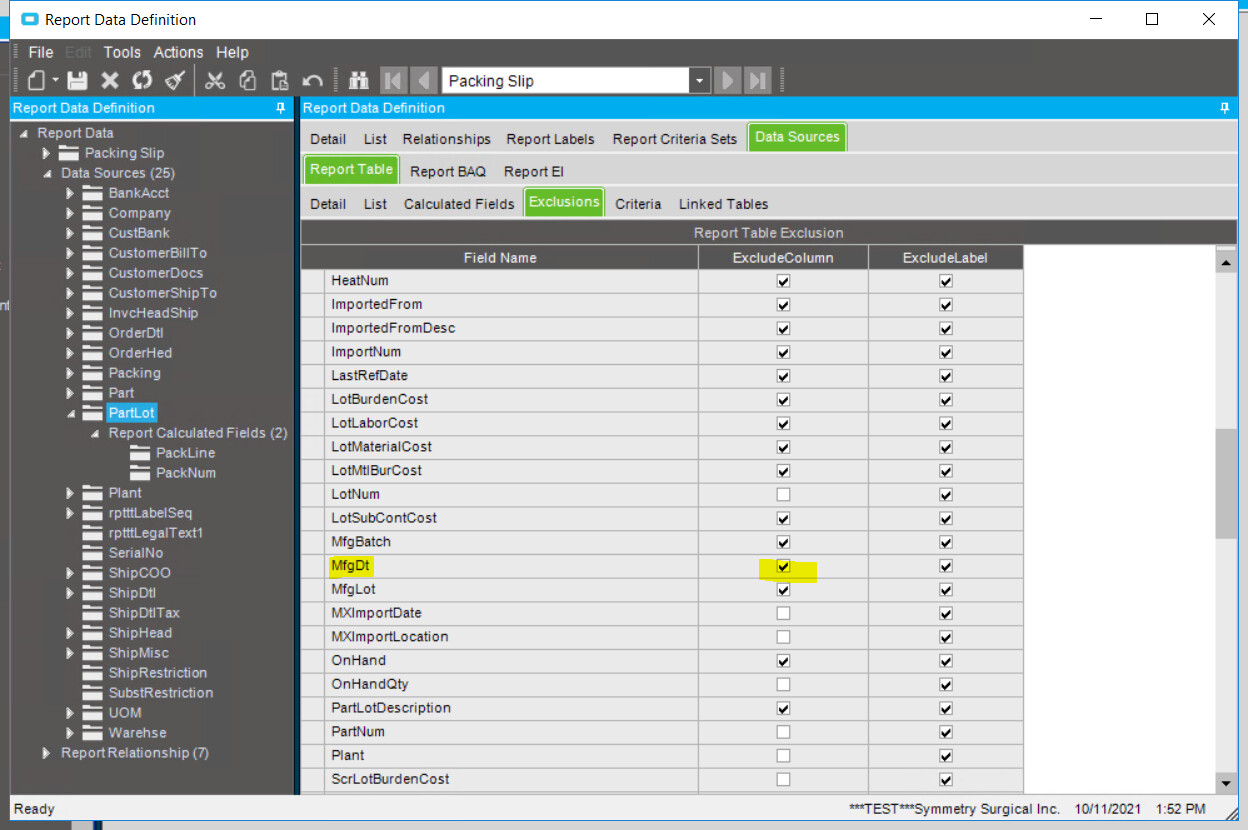Screen dimensions: 1248x830
Task: Open the Packing Slip combo box dropdown
Action: 699,81
